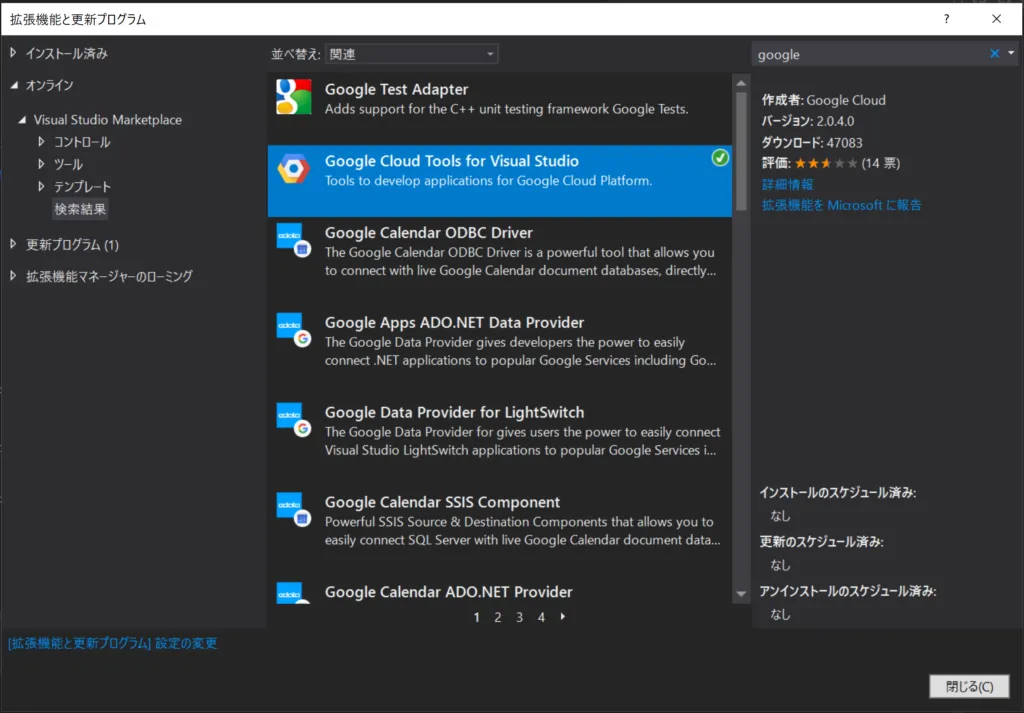
Task: Click the scrollbar down arrow in results list
Action: tap(741, 594)
